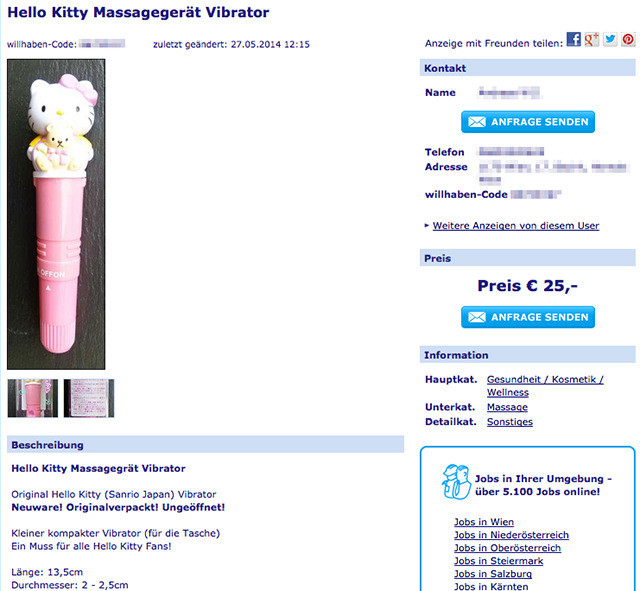Enlarge the main product photo
Image resolution: width=640 pixels, height=591 pixels.
pos(56,214)
